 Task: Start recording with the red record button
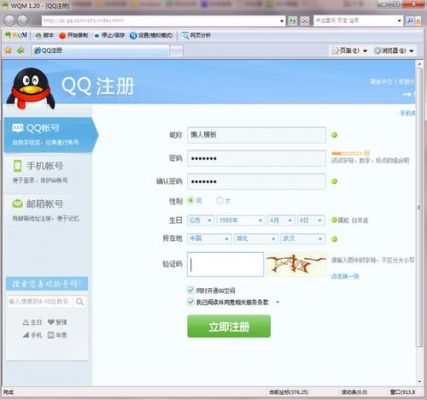(73, 35)
